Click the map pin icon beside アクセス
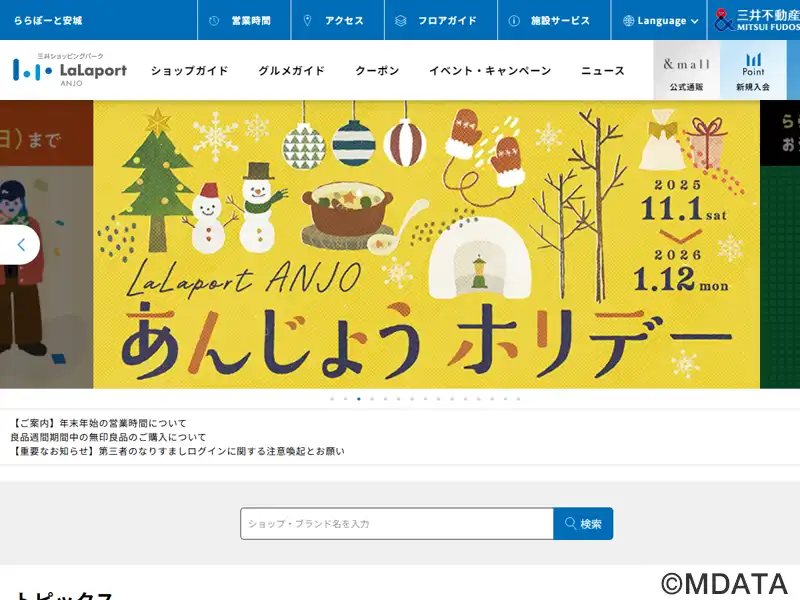 click(x=307, y=20)
